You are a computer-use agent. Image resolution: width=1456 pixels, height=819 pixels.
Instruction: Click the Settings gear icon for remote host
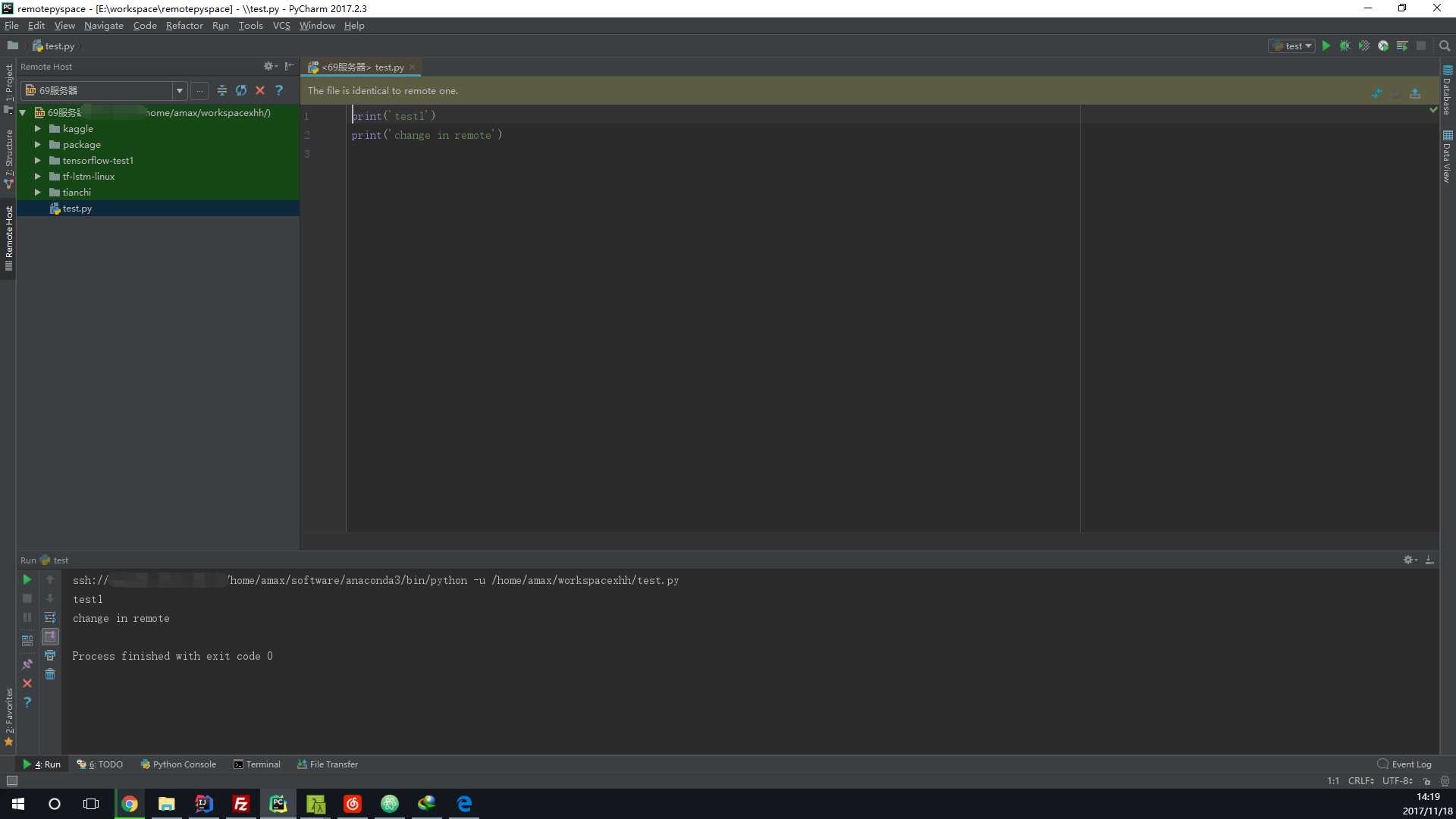coord(267,65)
